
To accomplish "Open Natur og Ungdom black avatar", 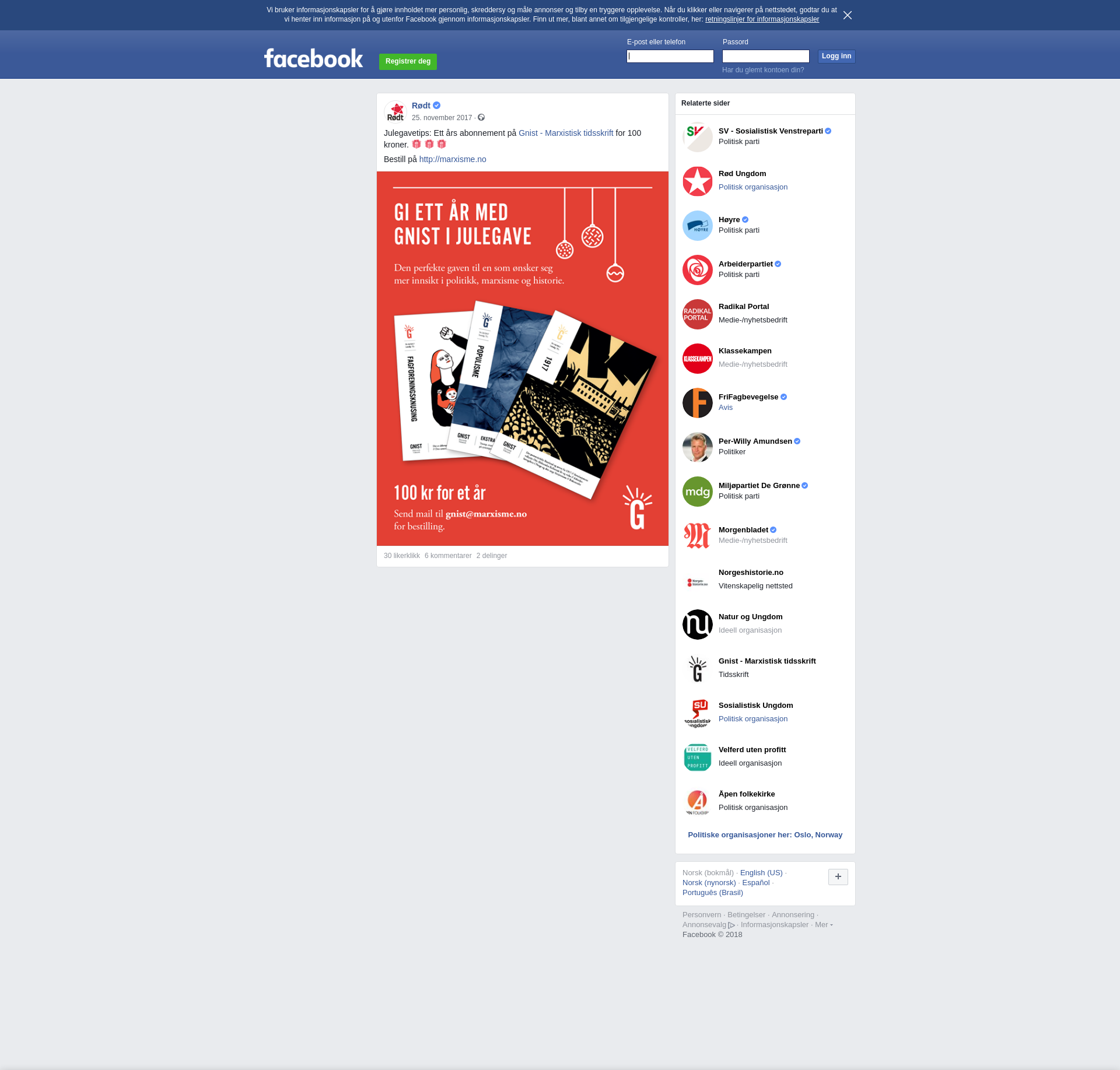I will (698, 625).
